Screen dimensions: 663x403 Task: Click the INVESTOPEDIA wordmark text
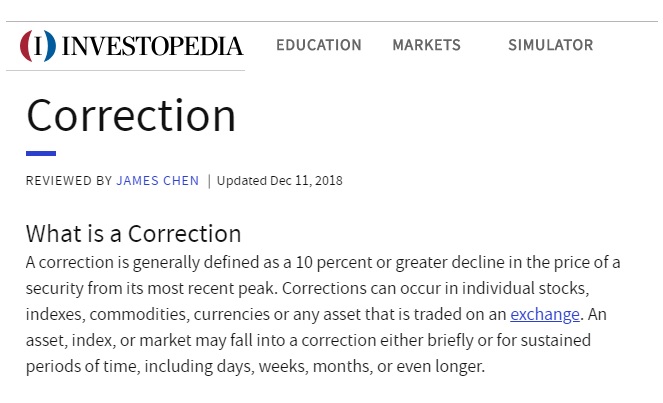pos(152,46)
